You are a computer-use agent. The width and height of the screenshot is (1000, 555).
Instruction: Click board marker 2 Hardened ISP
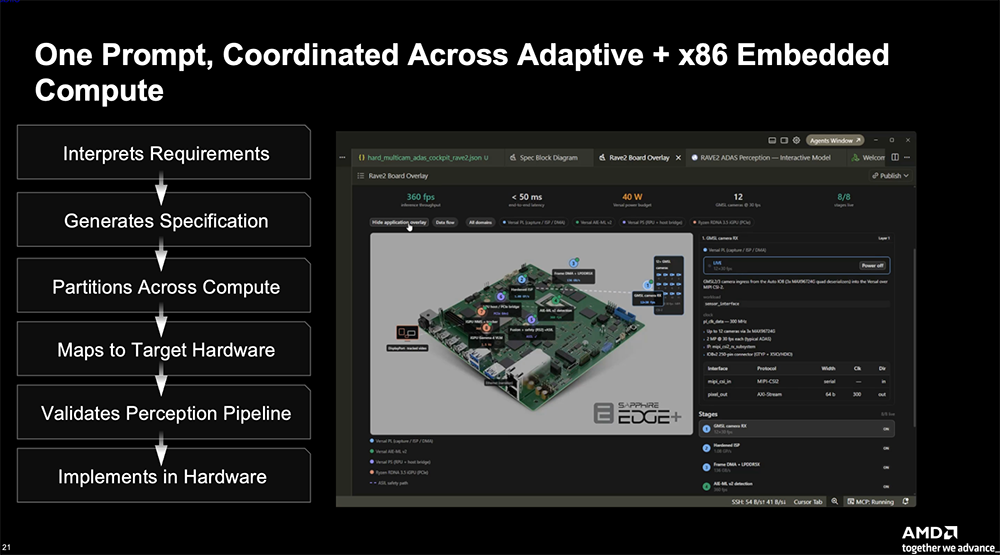(x=522, y=279)
